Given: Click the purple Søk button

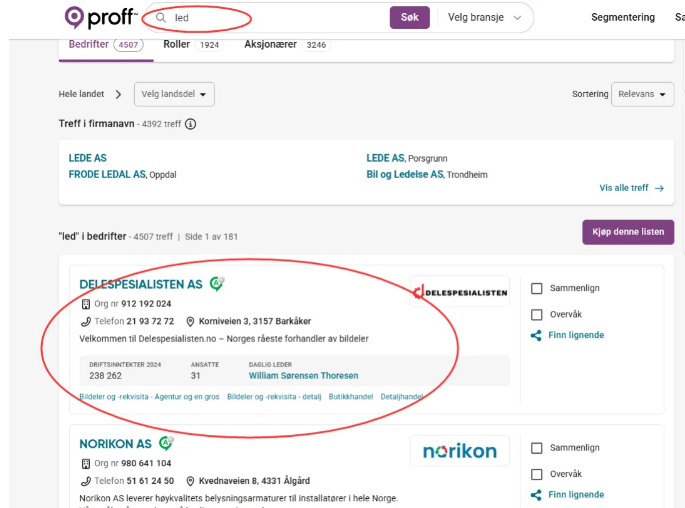Looking at the screenshot, I should [x=410, y=17].
